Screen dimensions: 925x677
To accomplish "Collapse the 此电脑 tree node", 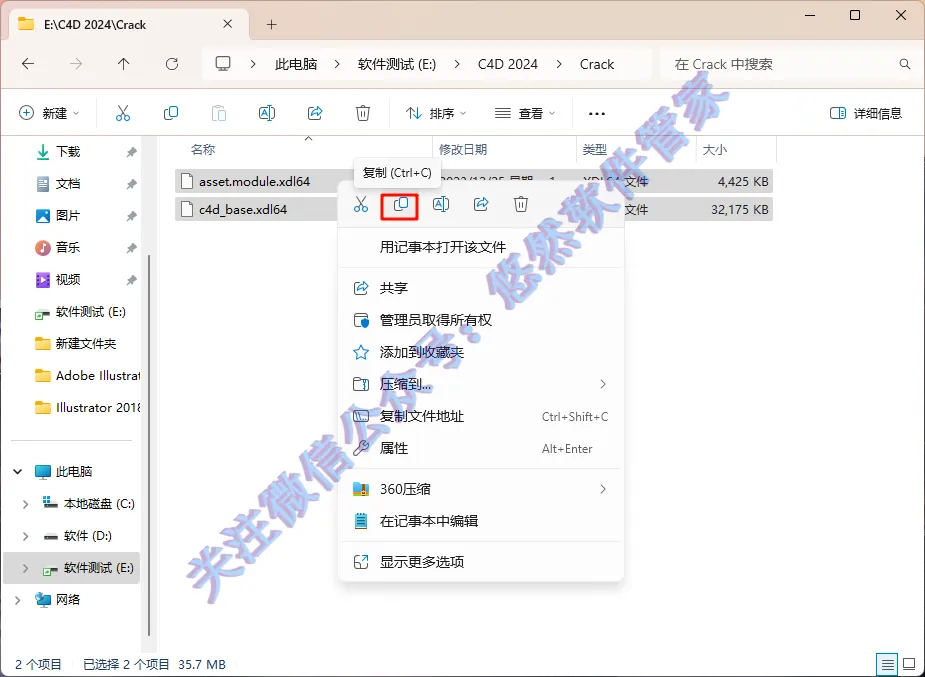I will pos(18,472).
